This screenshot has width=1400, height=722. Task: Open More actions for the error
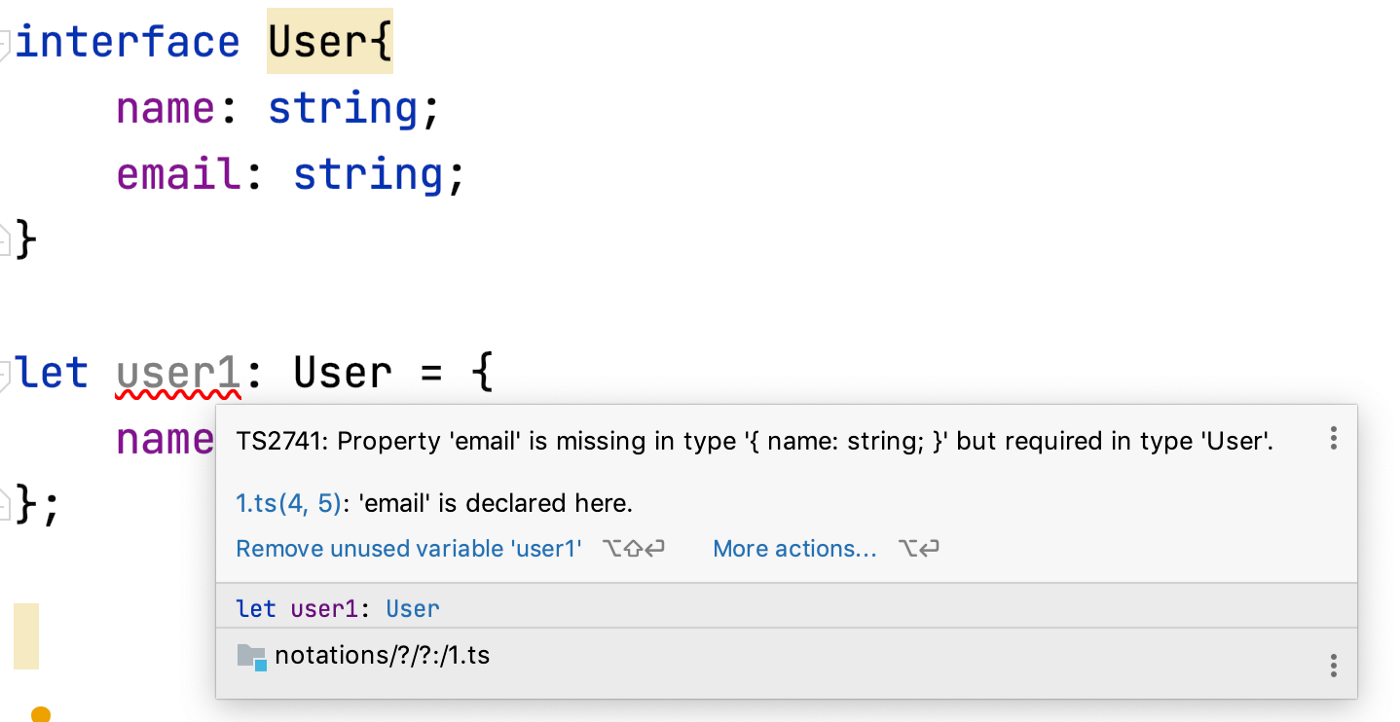pyautogui.click(x=794, y=548)
